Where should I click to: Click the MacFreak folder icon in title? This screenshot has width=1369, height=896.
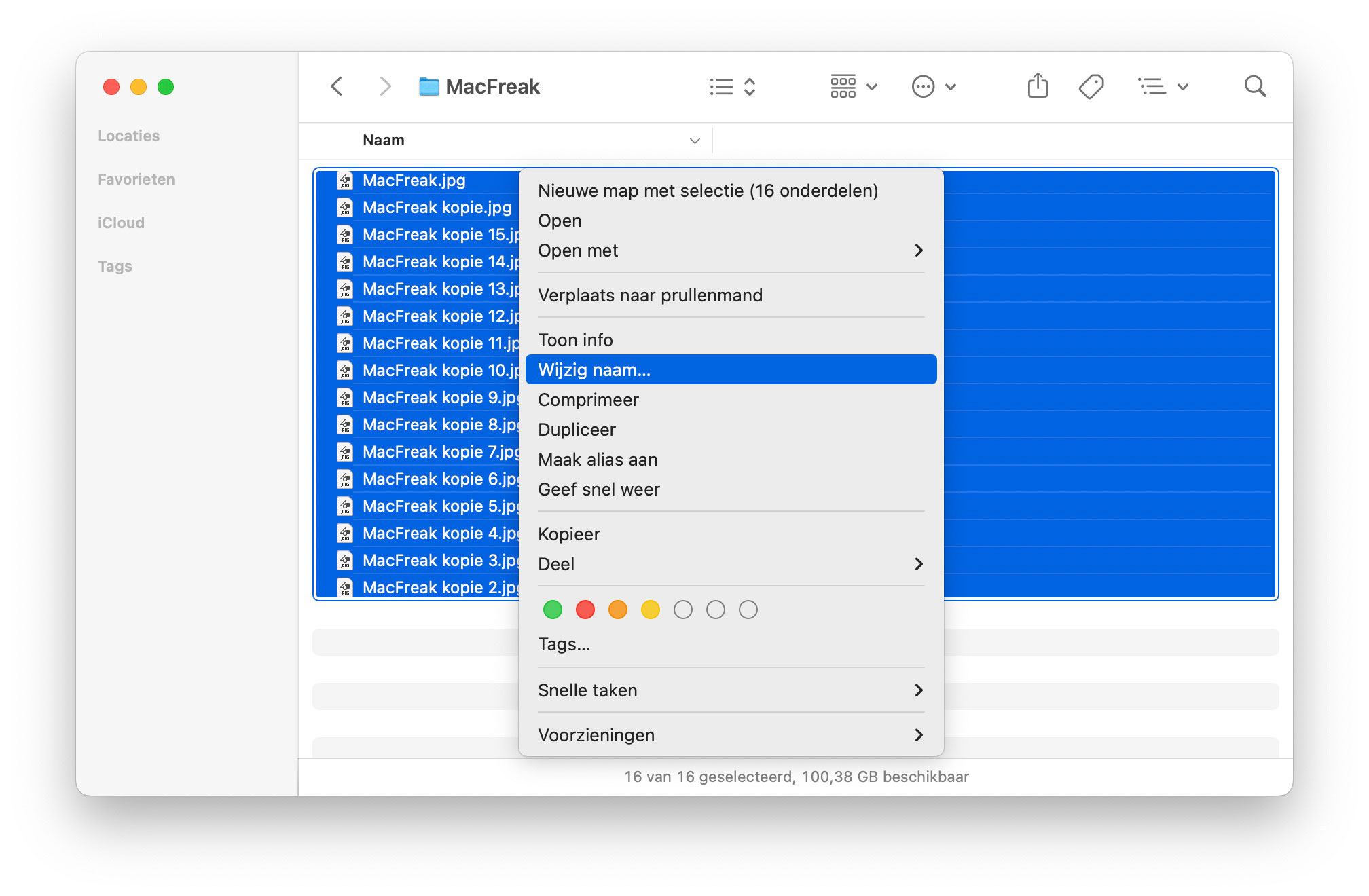coord(428,86)
